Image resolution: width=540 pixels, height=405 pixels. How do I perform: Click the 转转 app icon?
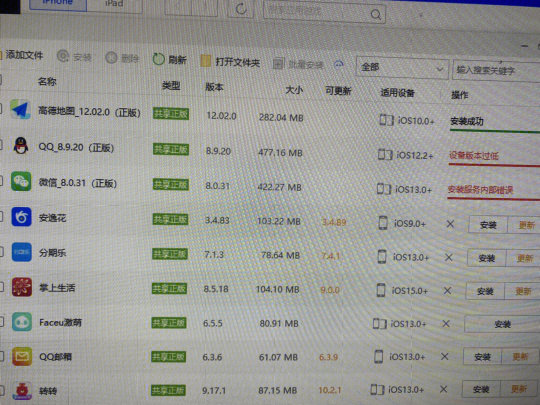point(22,391)
